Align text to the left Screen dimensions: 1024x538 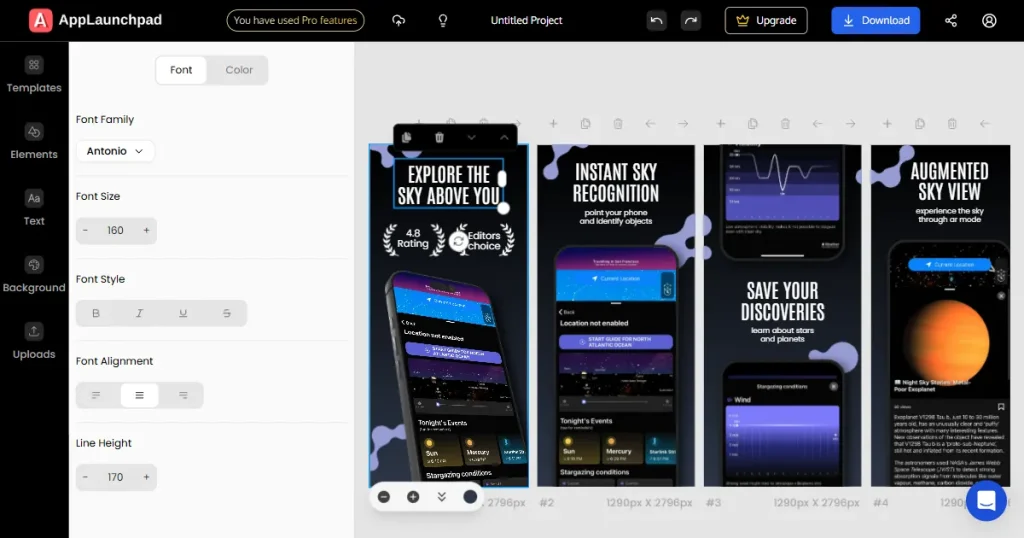tap(96, 395)
